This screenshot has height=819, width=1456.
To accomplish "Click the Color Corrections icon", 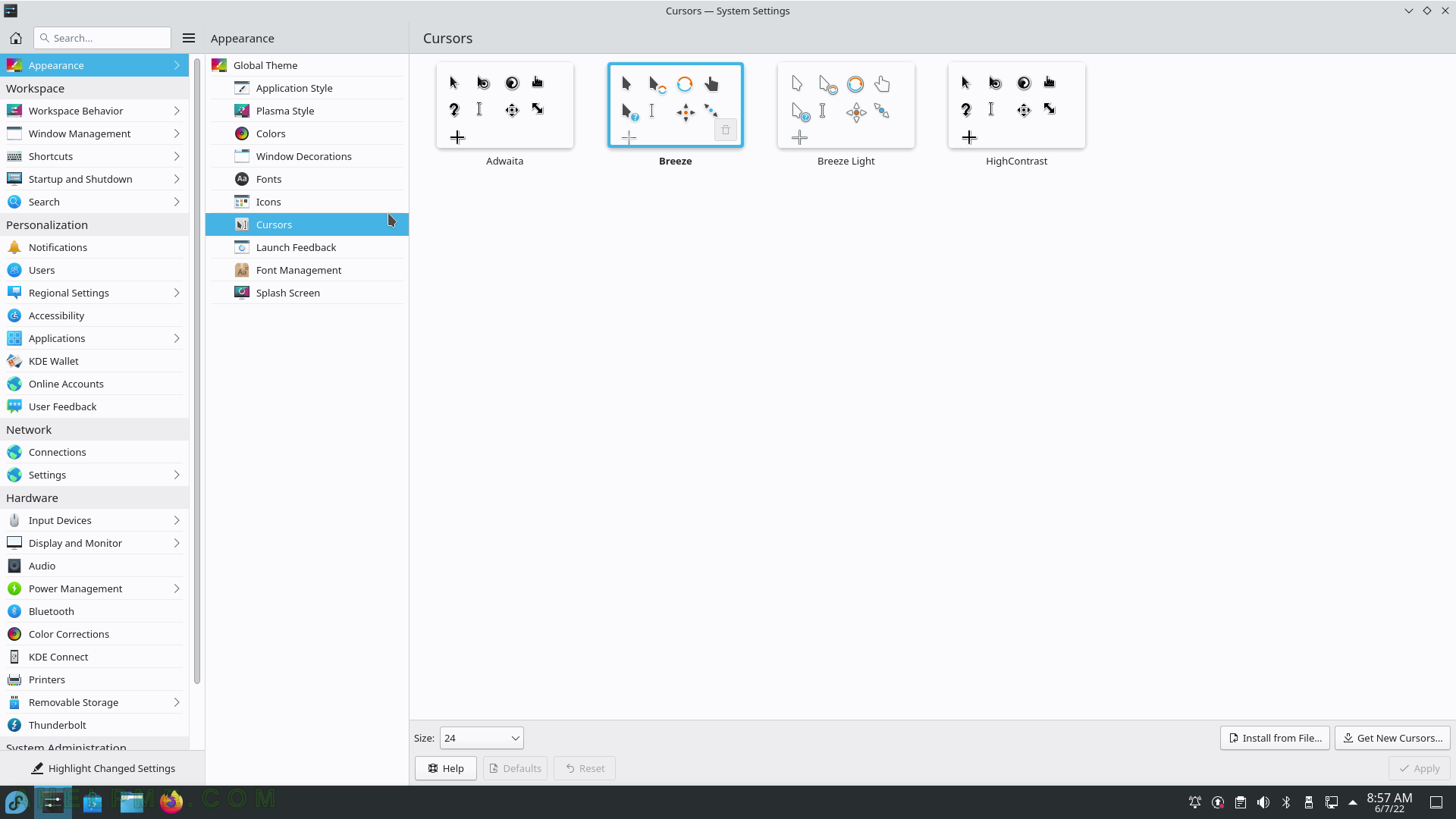I will click(x=14, y=634).
